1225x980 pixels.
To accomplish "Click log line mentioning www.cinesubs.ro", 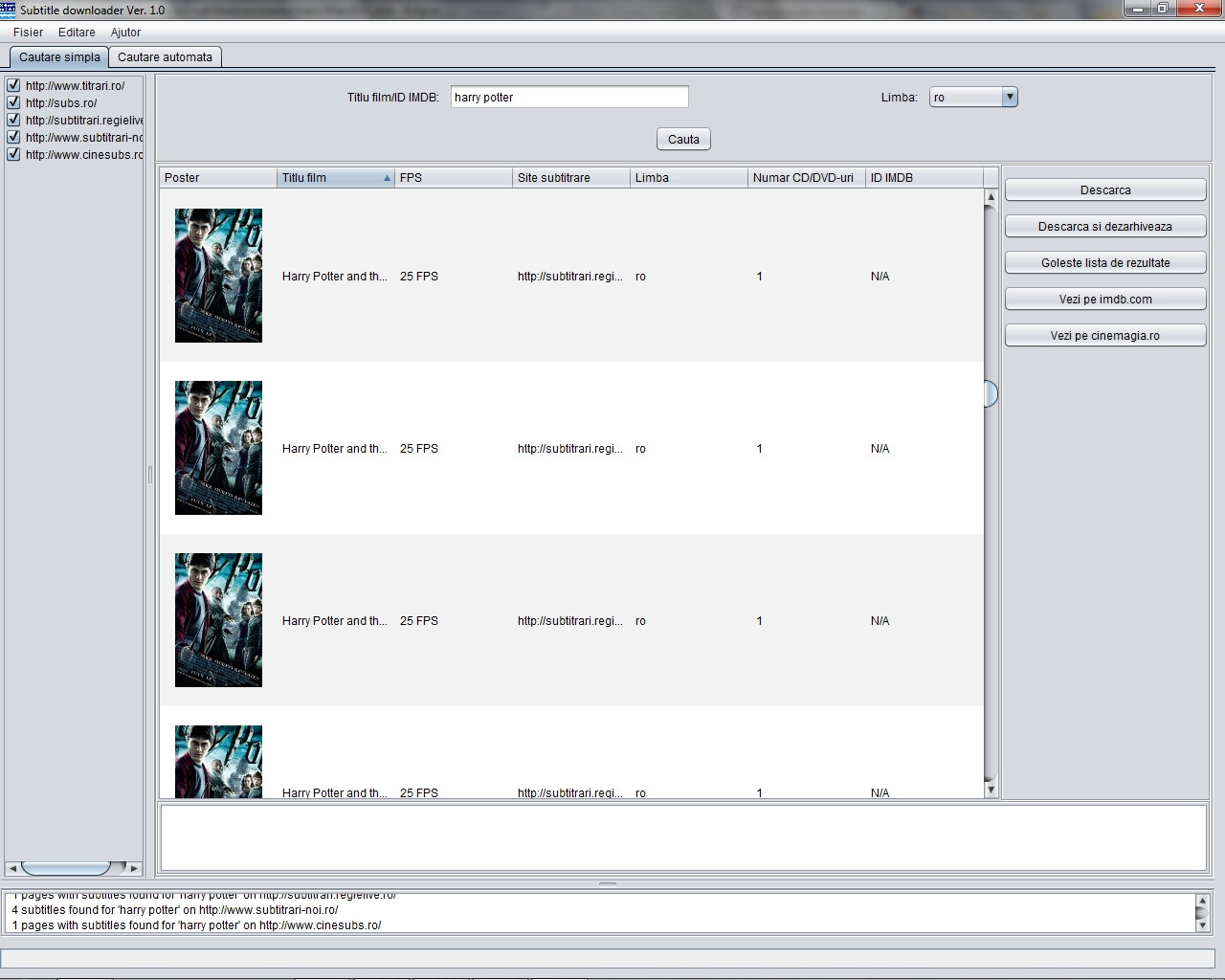I will [196, 925].
